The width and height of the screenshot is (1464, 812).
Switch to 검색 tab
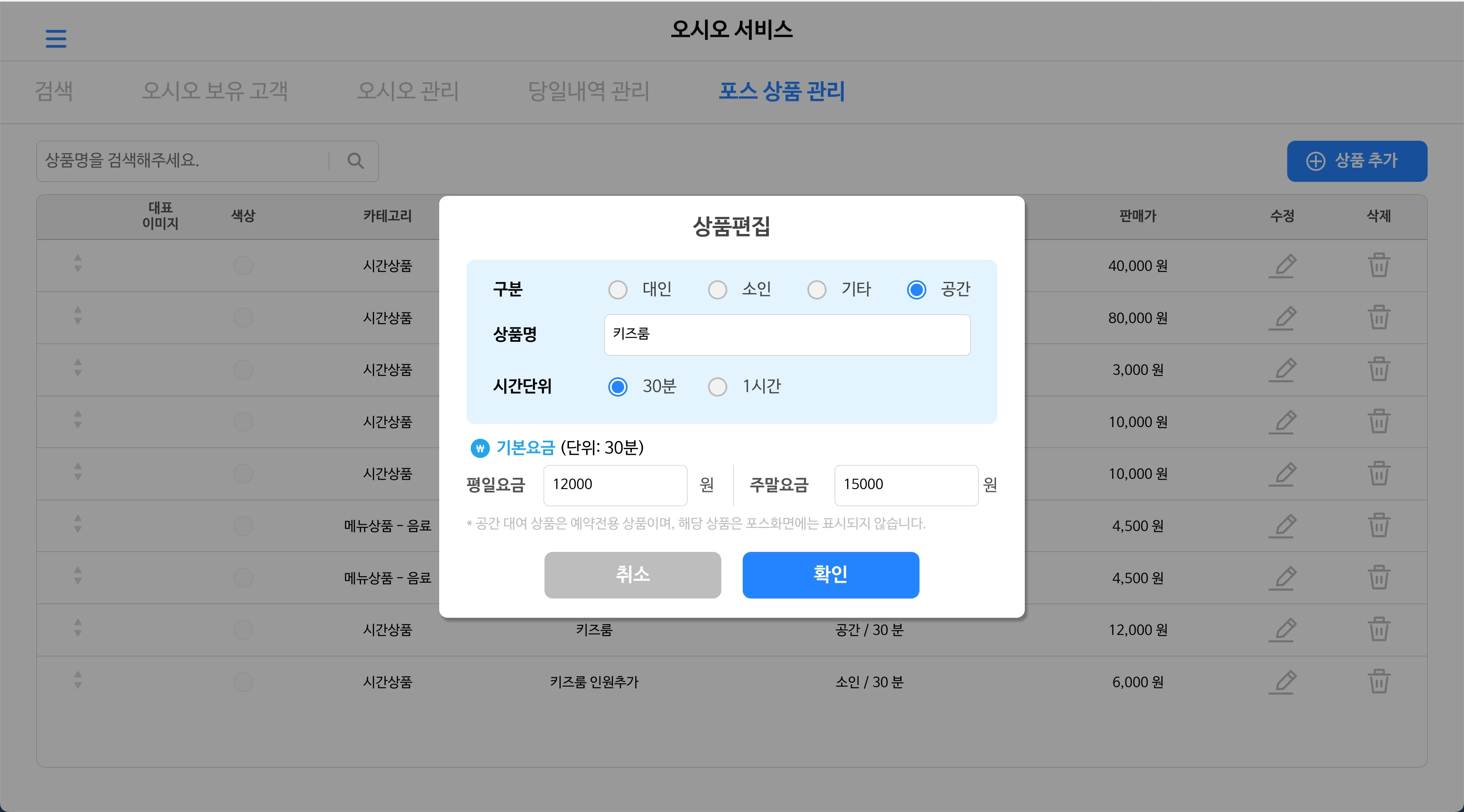54,91
